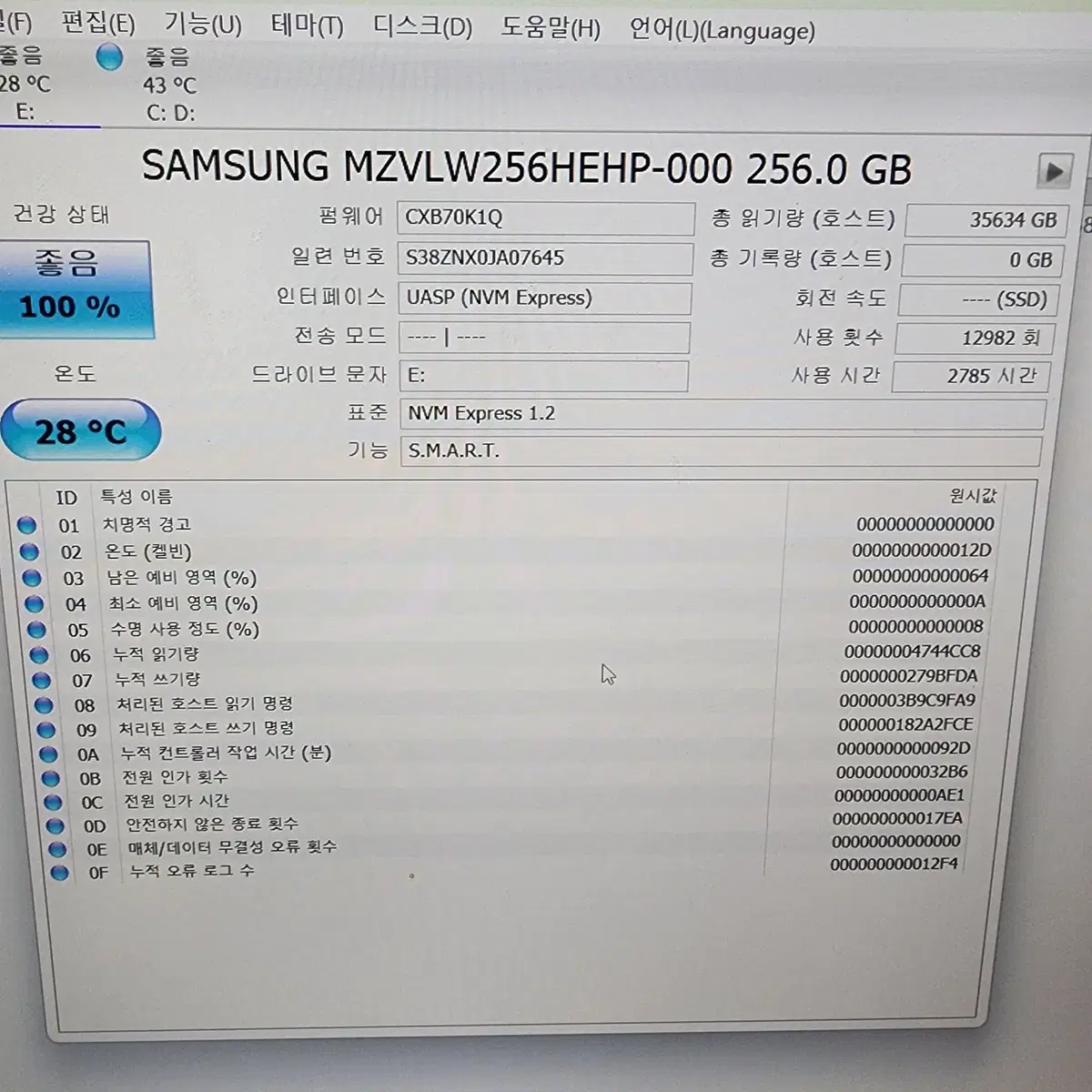Click the power on count 12982 회
This screenshot has width=1092, height=1092.
[975, 339]
